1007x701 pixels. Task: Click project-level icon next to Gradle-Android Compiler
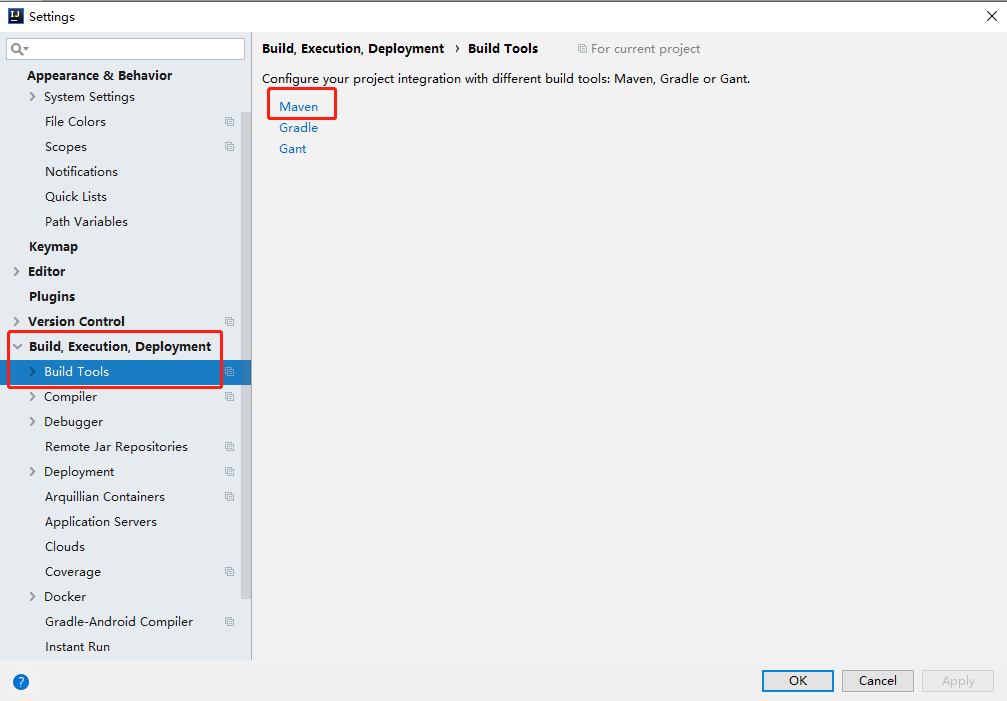click(229, 621)
